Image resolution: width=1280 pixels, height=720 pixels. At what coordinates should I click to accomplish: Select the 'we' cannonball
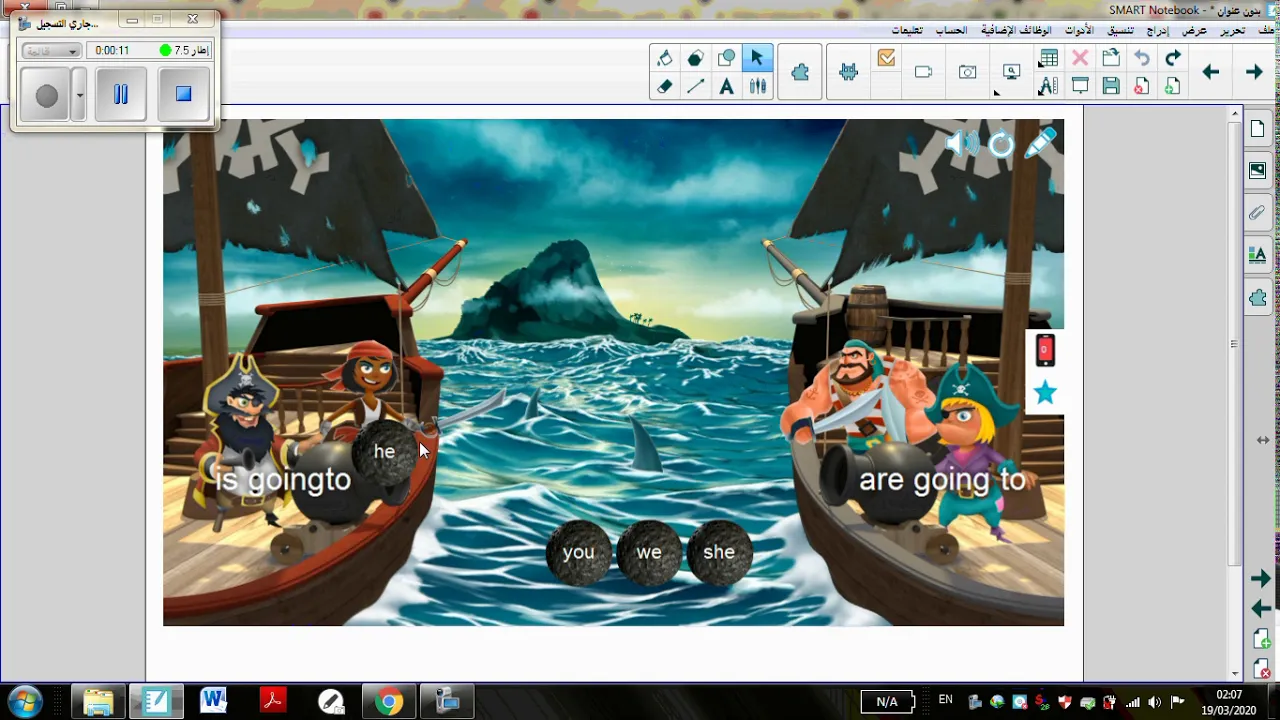[649, 552]
